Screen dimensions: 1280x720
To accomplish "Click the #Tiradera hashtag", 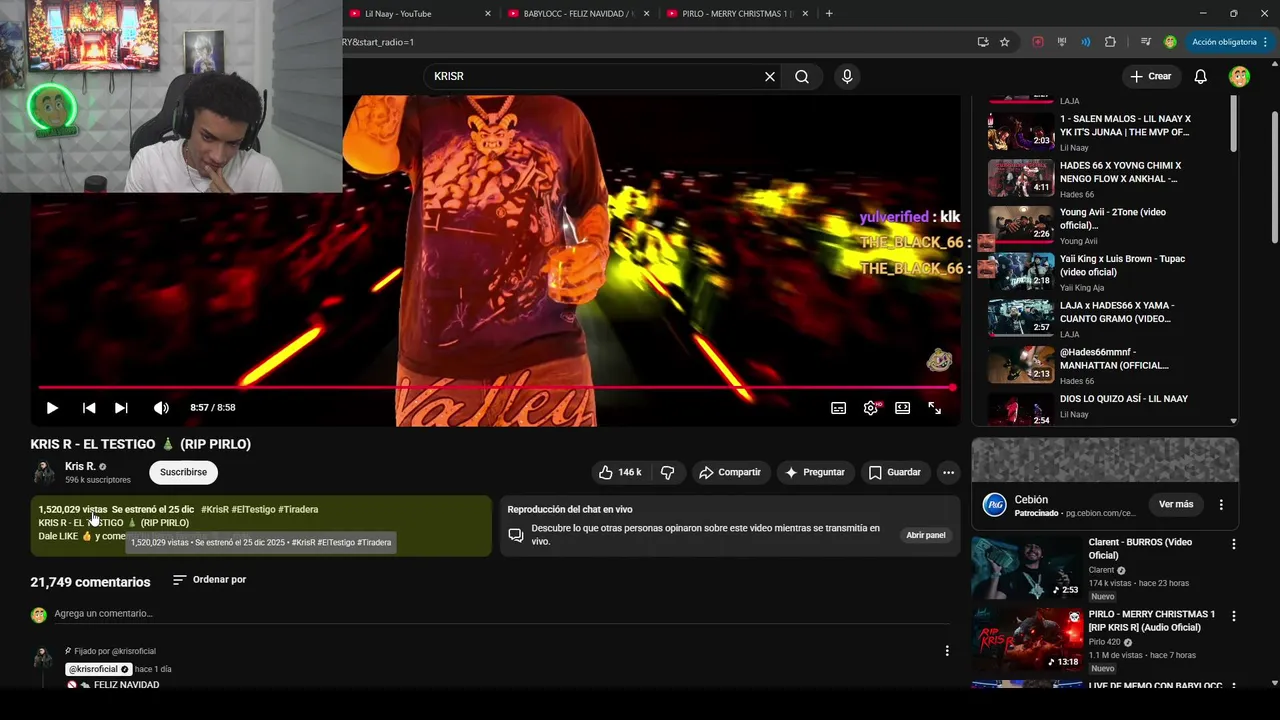I will (298, 509).
